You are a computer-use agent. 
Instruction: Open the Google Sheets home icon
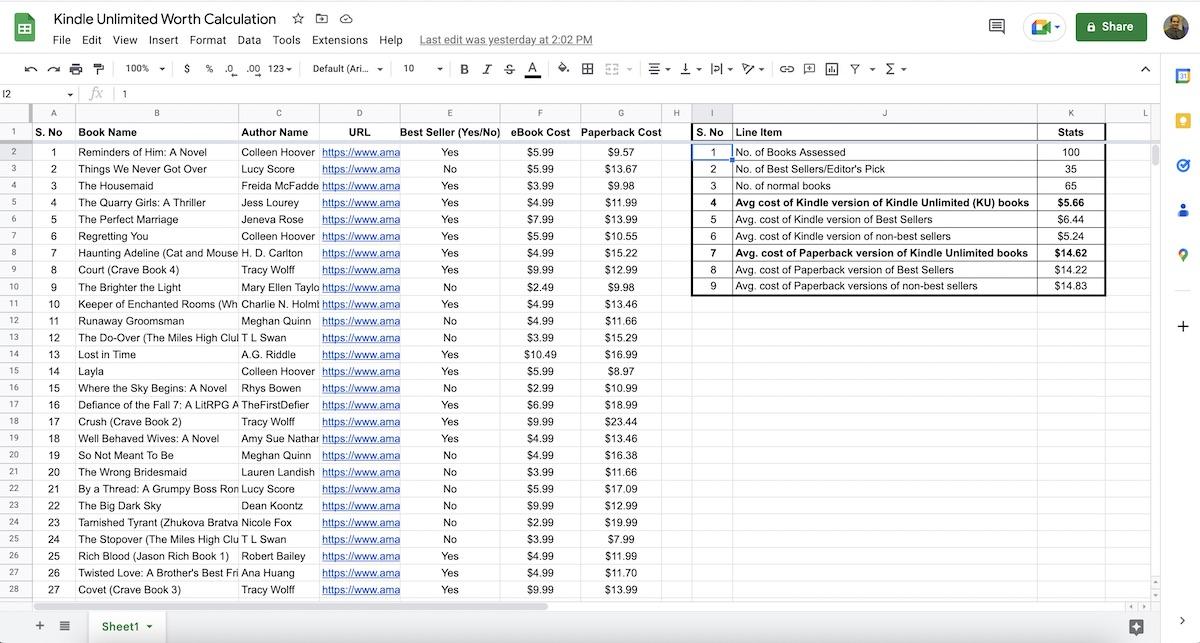25,28
